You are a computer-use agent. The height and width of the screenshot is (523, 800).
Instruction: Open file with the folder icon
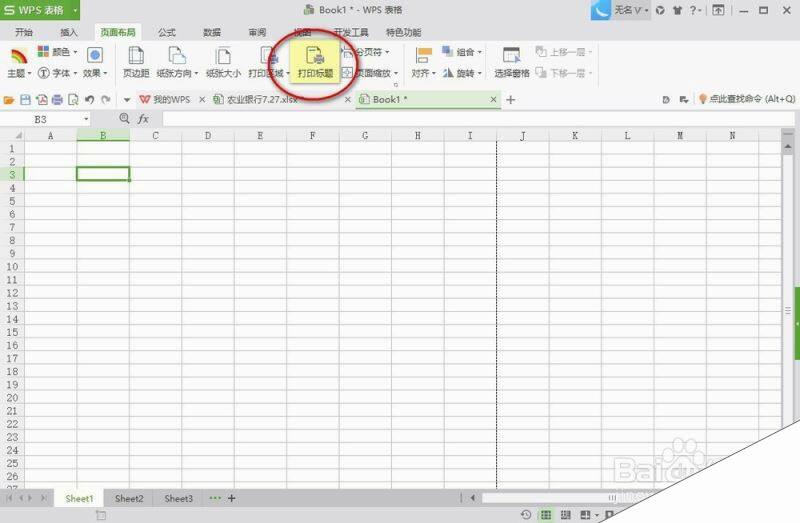point(9,99)
